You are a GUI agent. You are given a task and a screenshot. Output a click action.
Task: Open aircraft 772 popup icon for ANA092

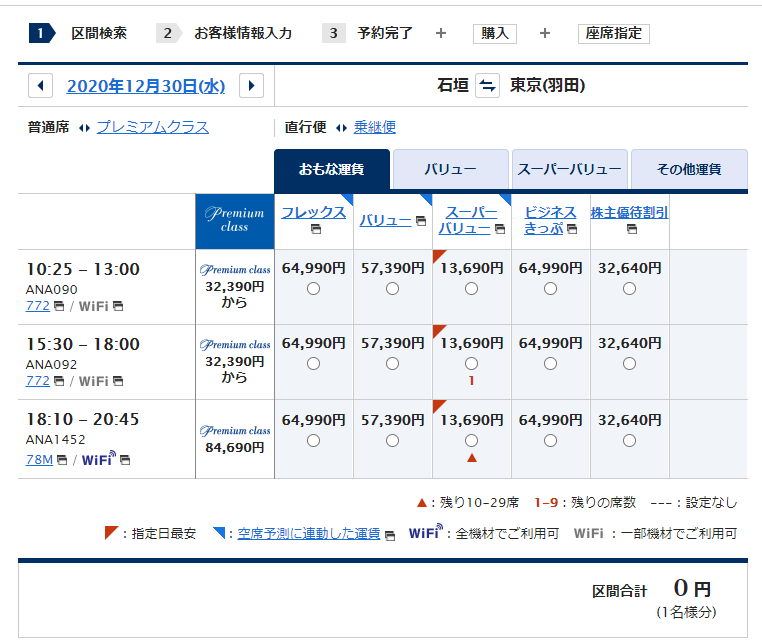59,381
